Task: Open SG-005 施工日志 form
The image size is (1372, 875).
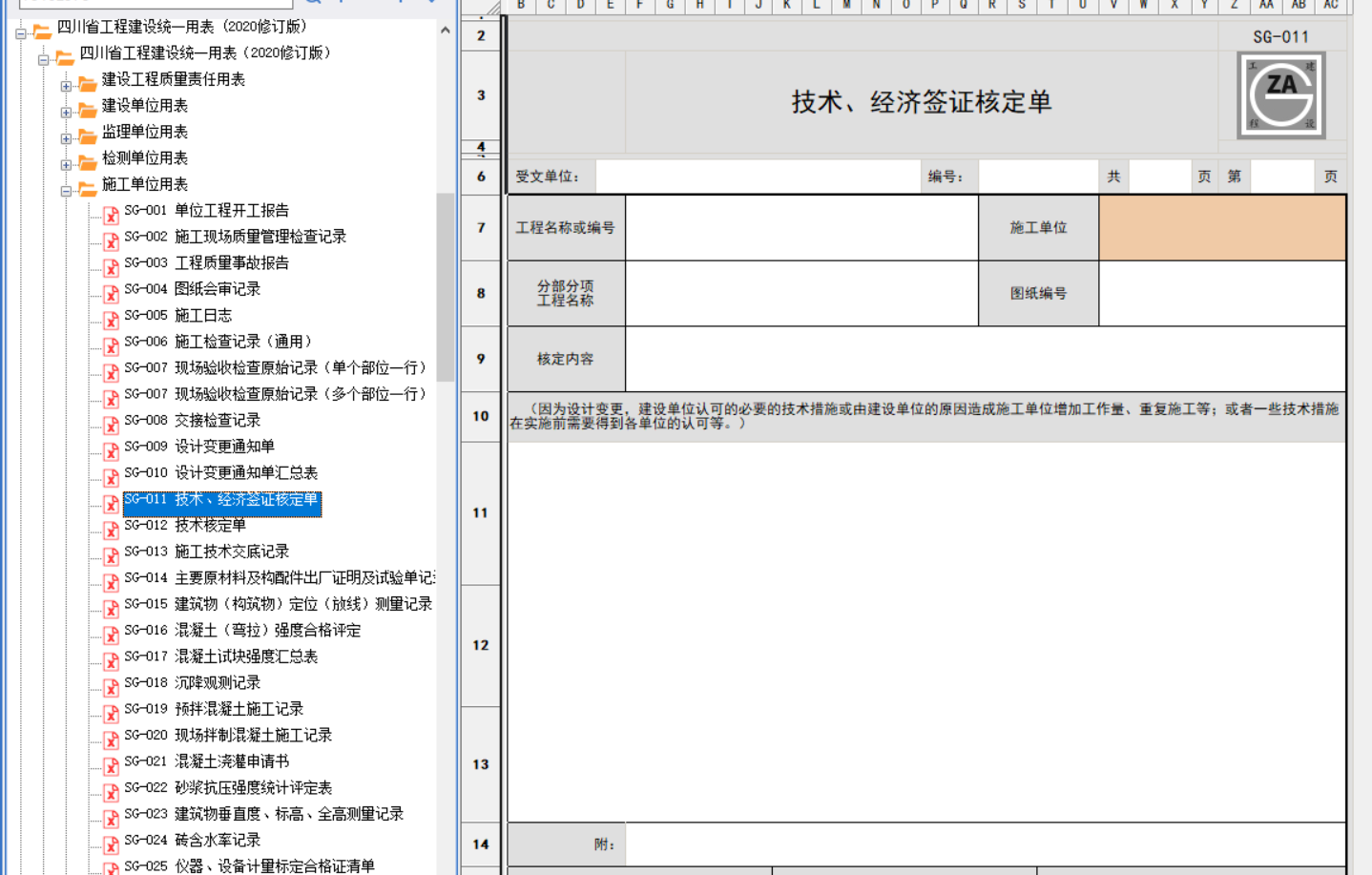Action: pos(177,316)
